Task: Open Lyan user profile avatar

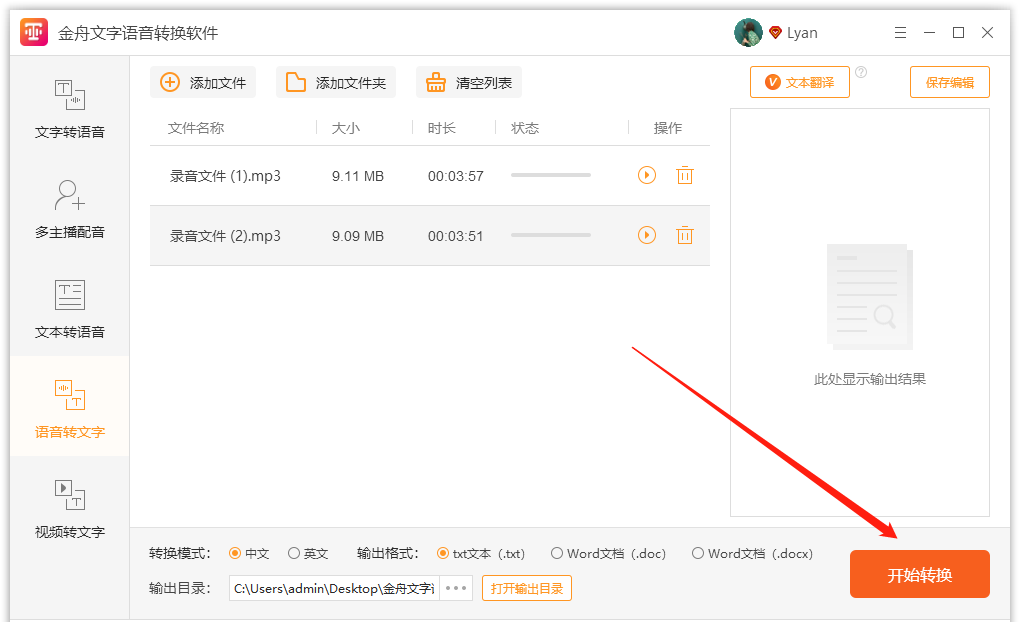Action: coord(748,33)
